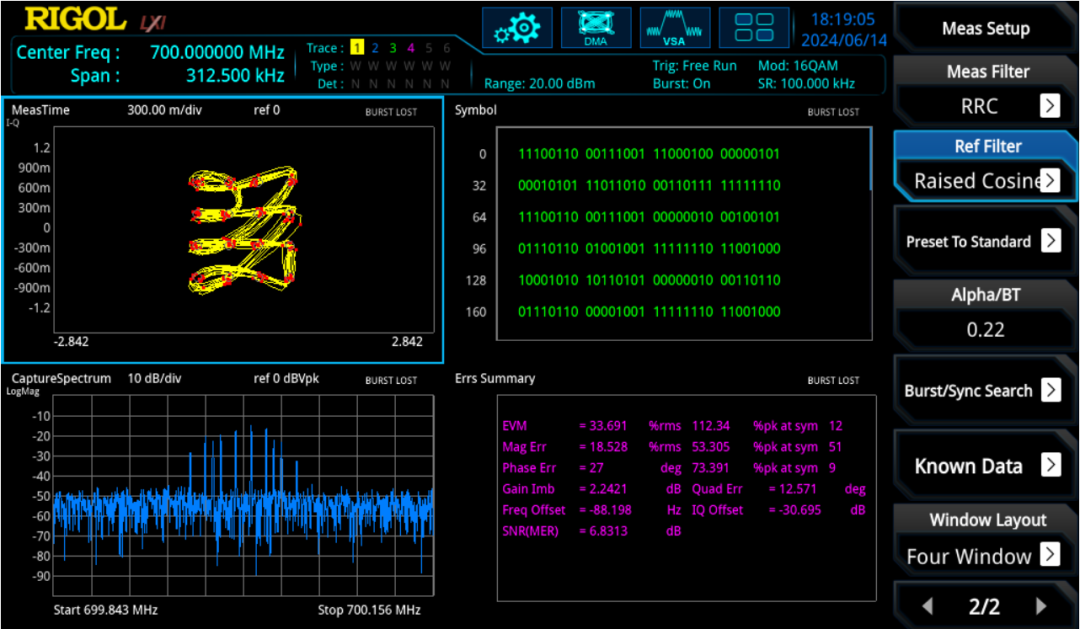Screen dimensions: 1080x629
Task: Select trace 1 yellow indicator
Action: click(x=356, y=48)
